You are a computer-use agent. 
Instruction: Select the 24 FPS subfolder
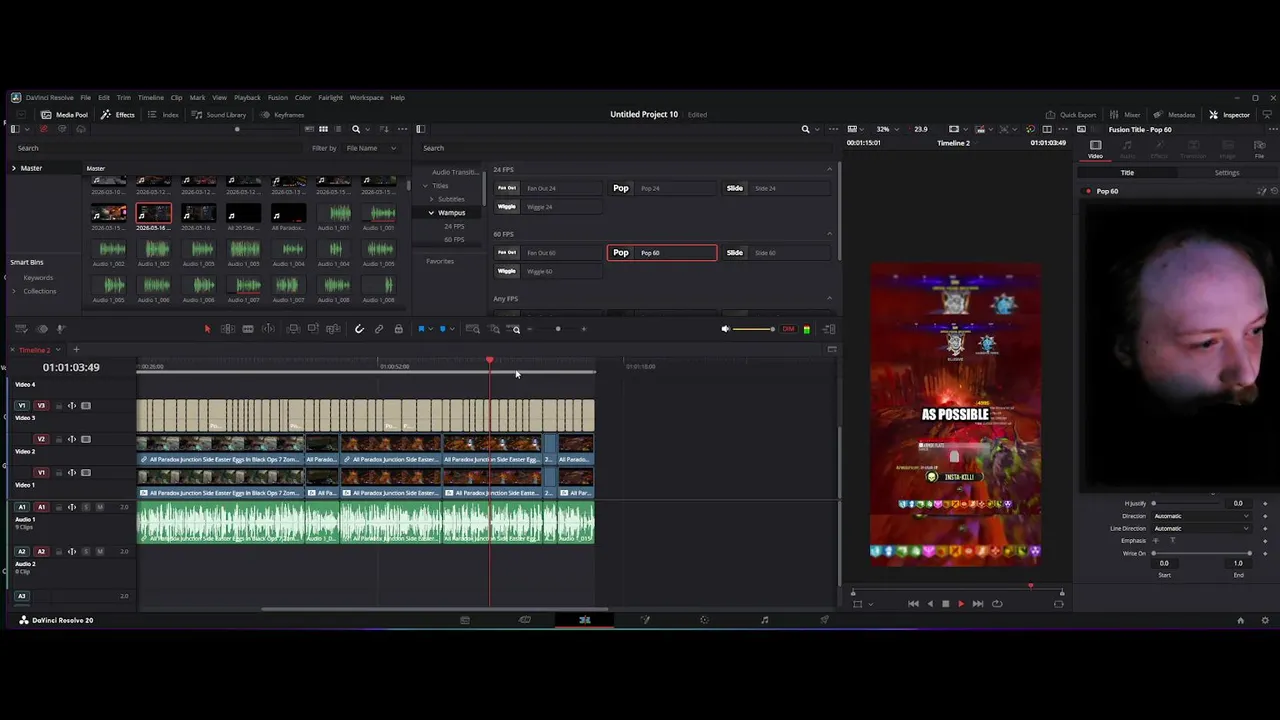click(x=454, y=227)
